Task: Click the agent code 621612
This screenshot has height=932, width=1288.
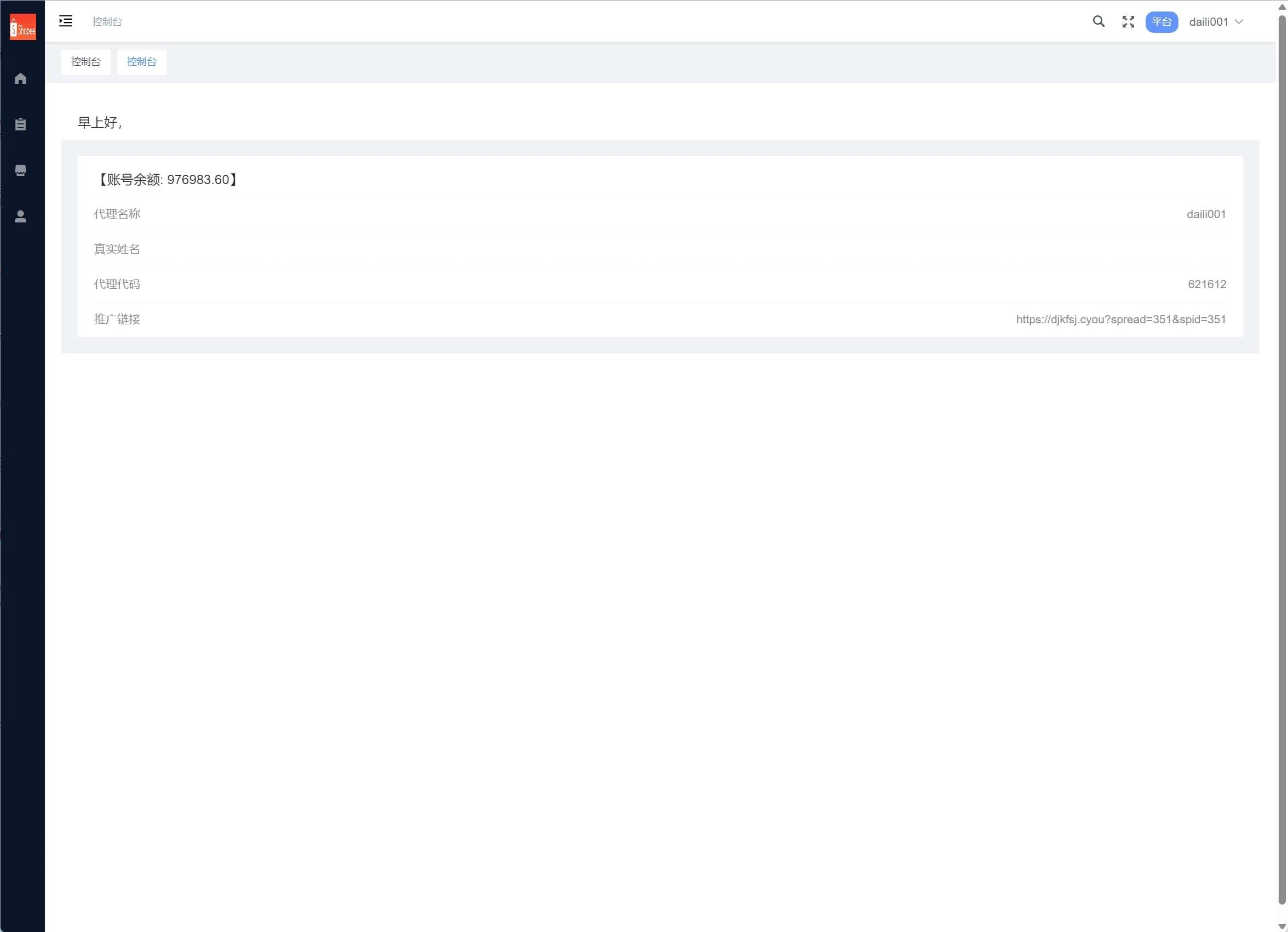Action: pyautogui.click(x=1207, y=284)
